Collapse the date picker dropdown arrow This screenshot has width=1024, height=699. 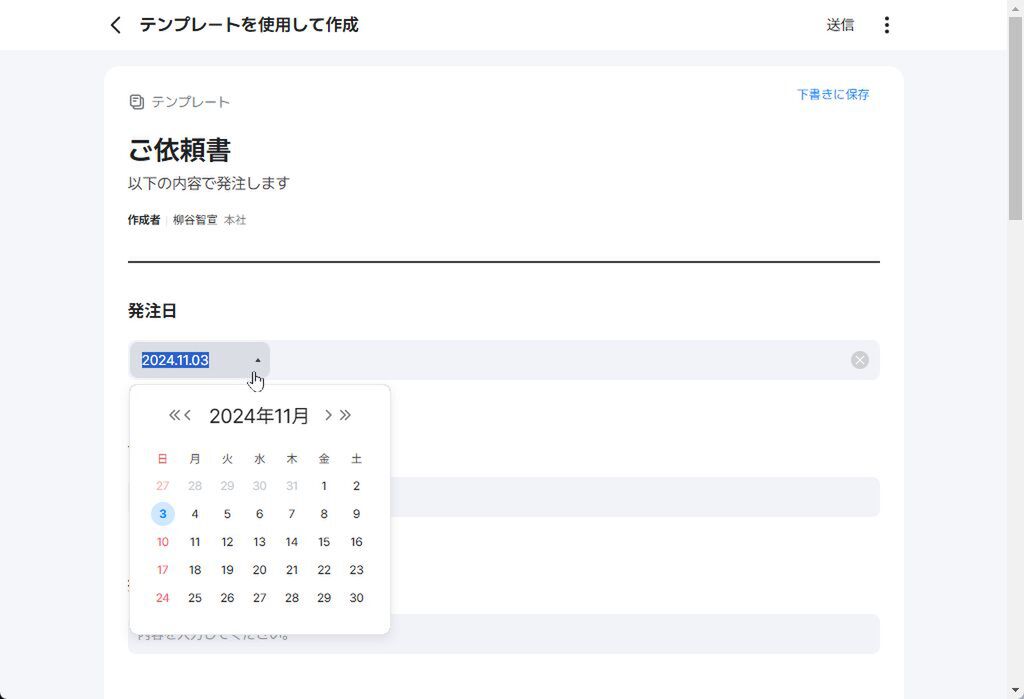click(257, 360)
